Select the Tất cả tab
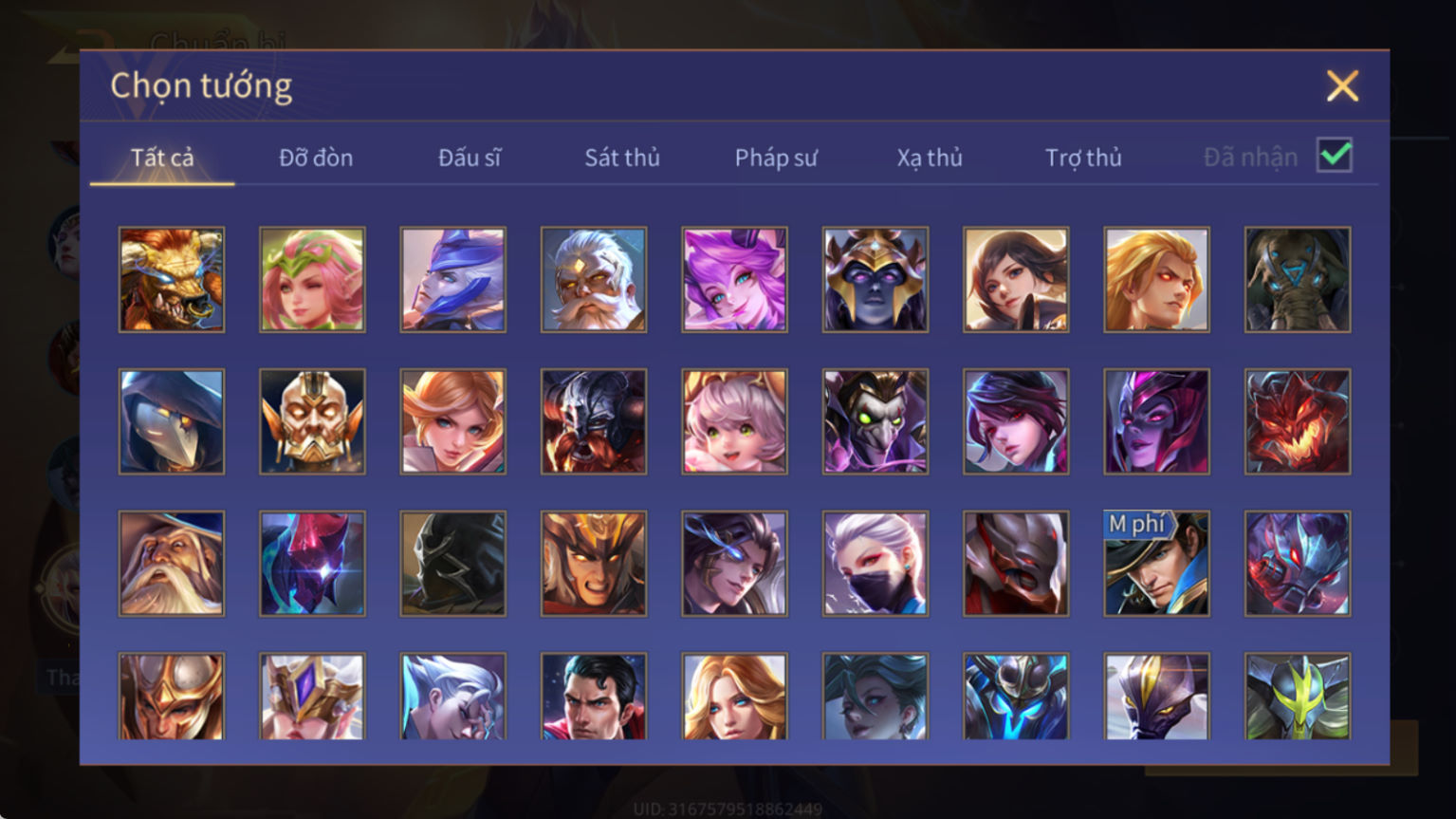 [162, 158]
